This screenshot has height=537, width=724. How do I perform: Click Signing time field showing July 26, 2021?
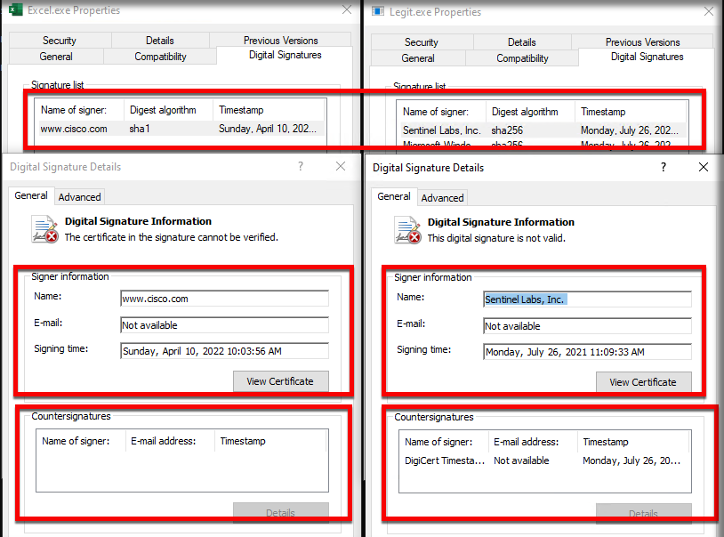coord(587,352)
